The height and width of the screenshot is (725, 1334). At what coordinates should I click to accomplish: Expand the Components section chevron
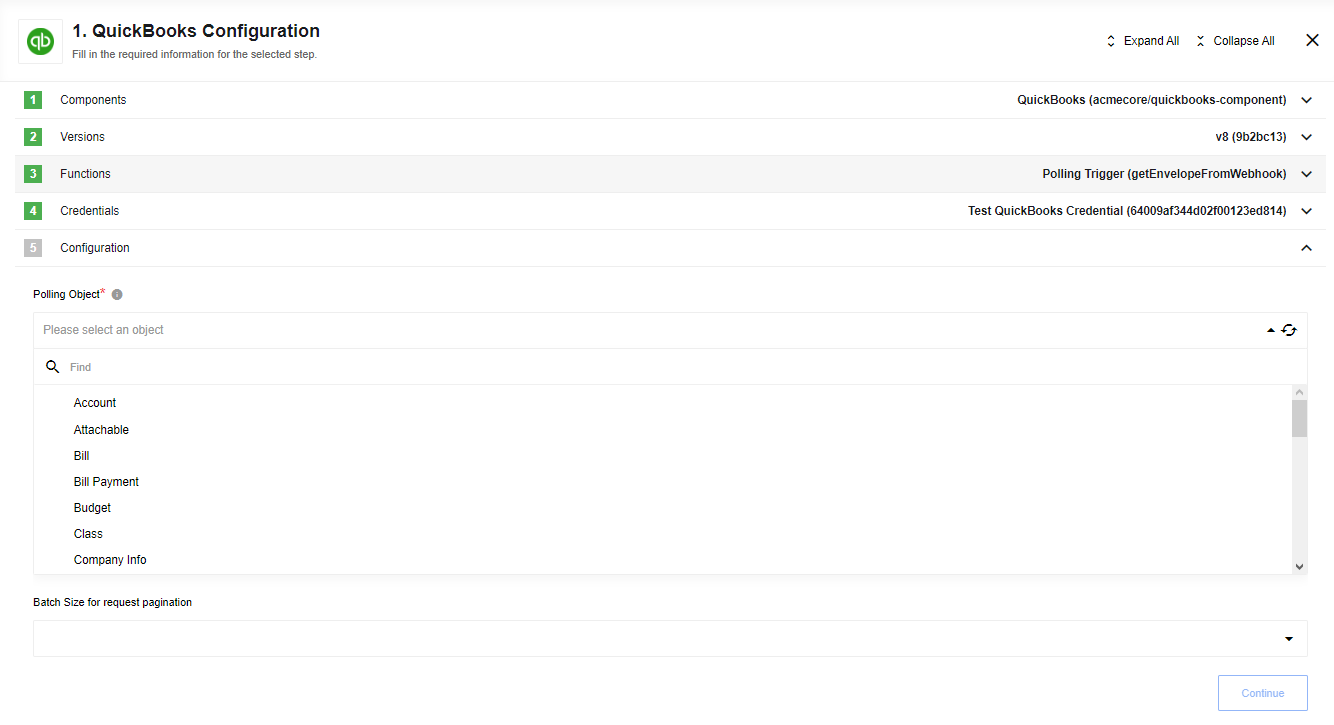pyautogui.click(x=1306, y=100)
